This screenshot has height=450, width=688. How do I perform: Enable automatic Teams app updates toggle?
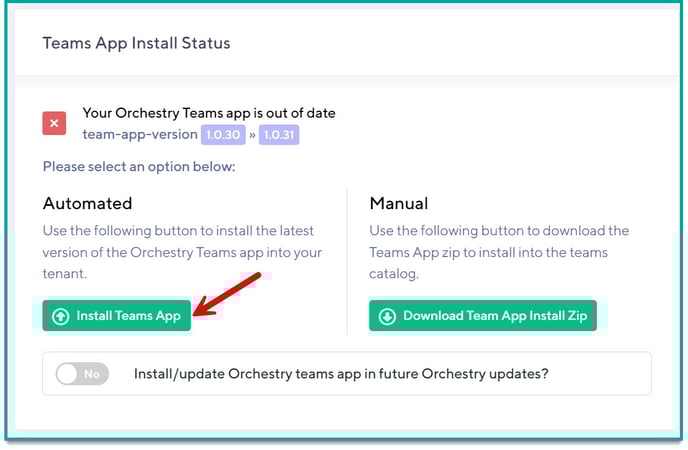coord(81,374)
